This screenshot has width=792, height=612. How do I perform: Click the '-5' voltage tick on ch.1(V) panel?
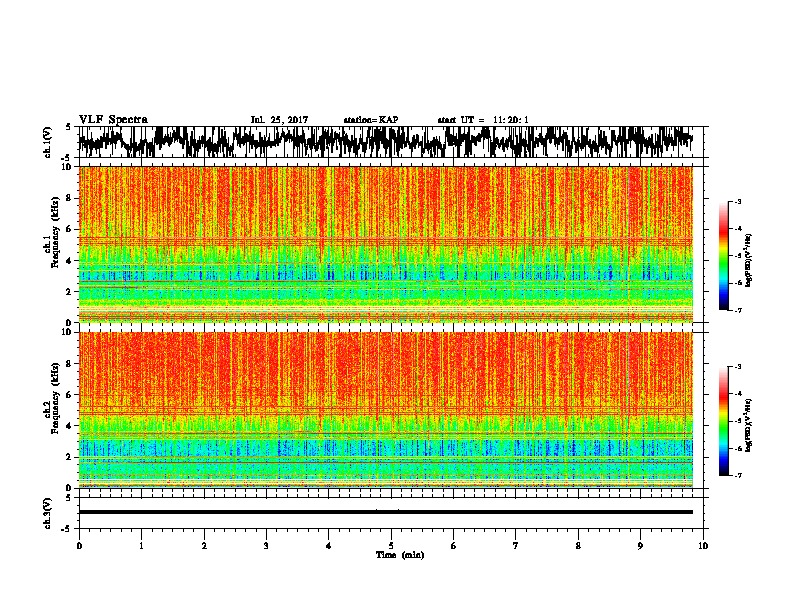(x=66, y=158)
